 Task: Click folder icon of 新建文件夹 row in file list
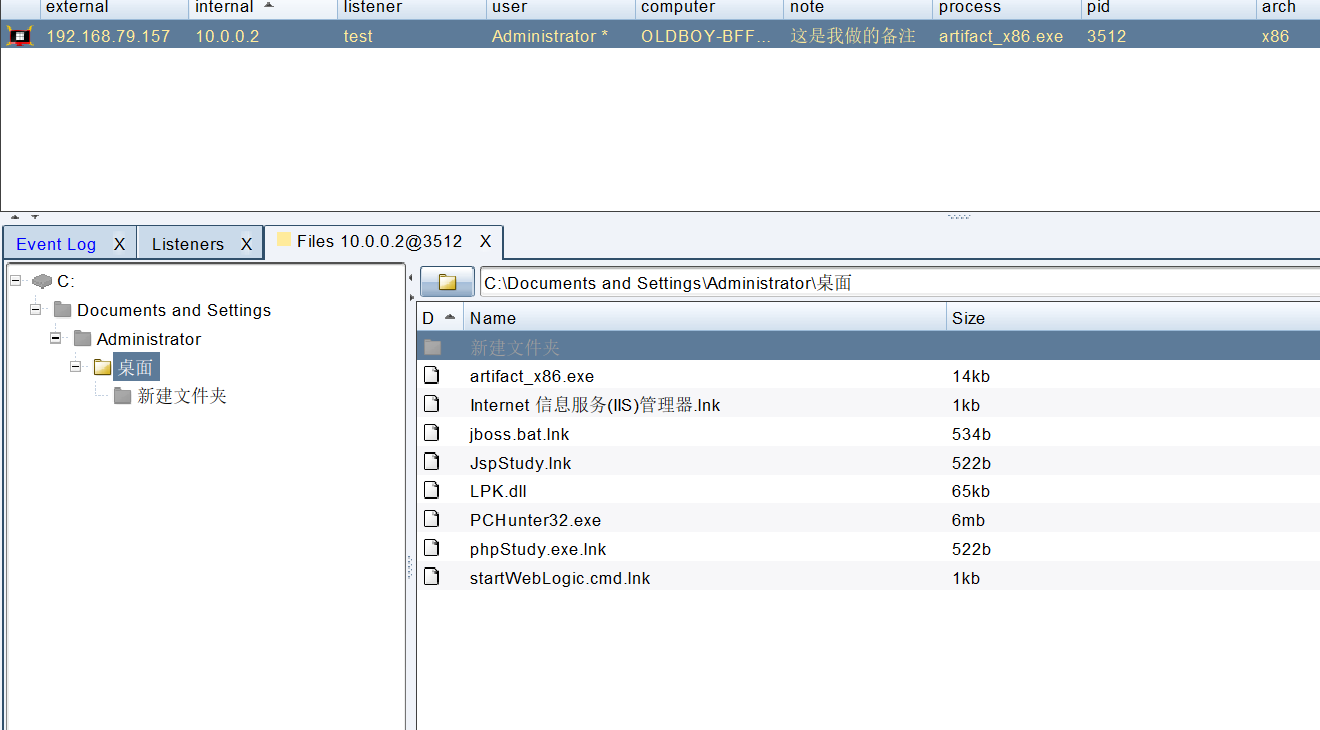432,347
